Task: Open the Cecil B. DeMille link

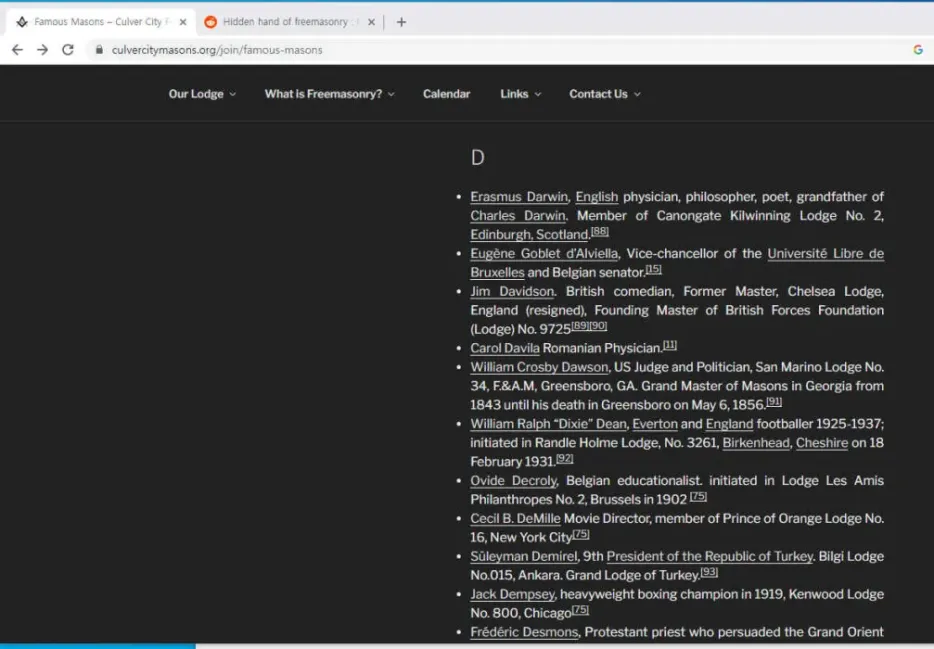Action: 515,519
